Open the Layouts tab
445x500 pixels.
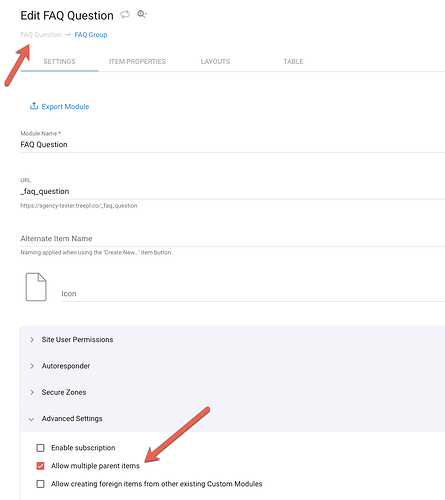(215, 62)
